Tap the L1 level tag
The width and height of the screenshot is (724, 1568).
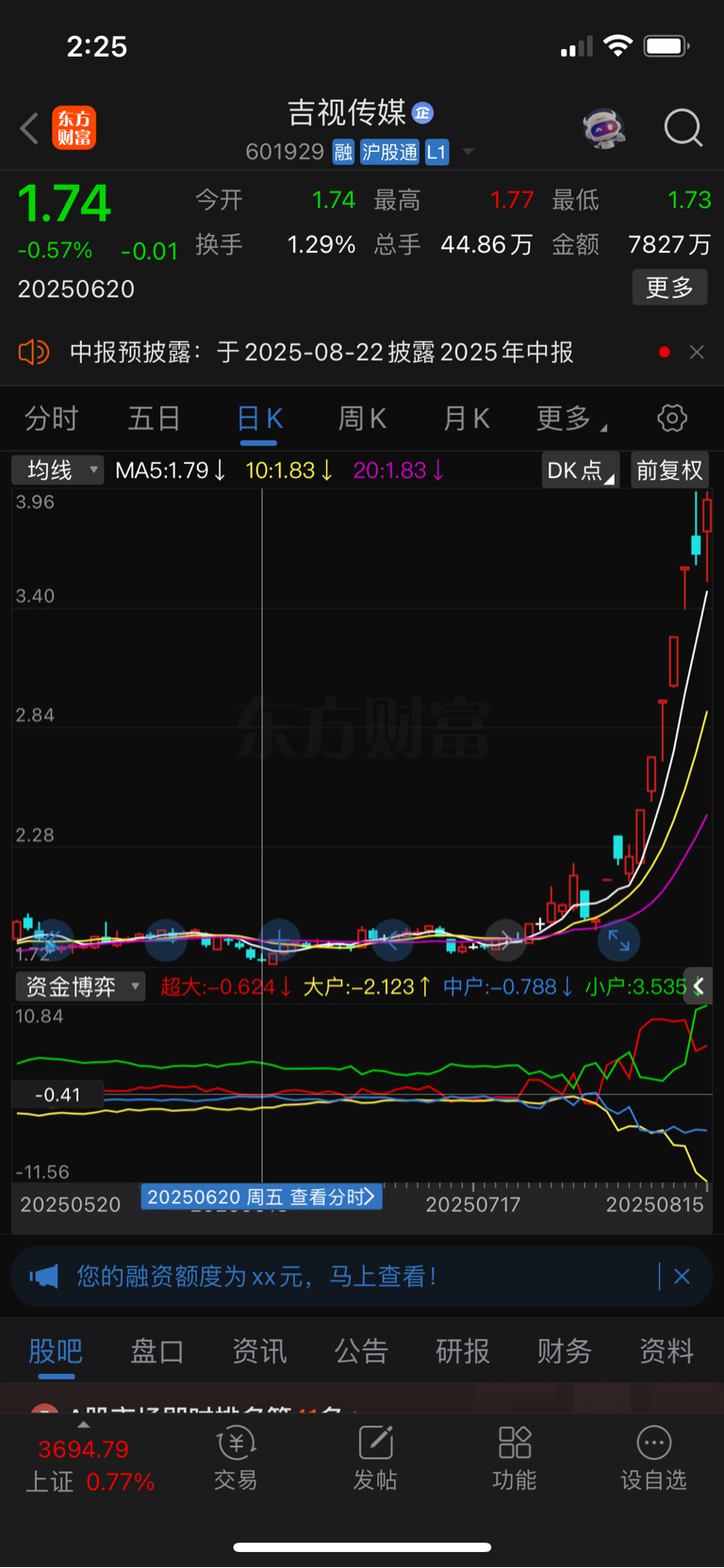point(436,152)
